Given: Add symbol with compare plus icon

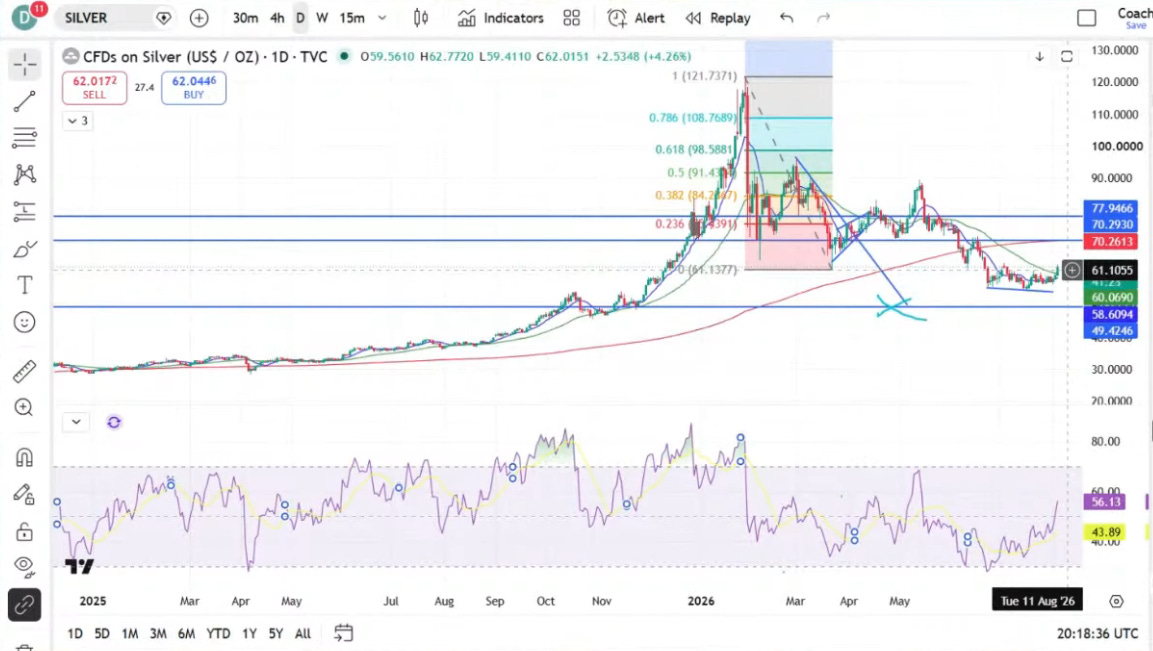Looking at the screenshot, I should pyautogui.click(x=199, y=18).
